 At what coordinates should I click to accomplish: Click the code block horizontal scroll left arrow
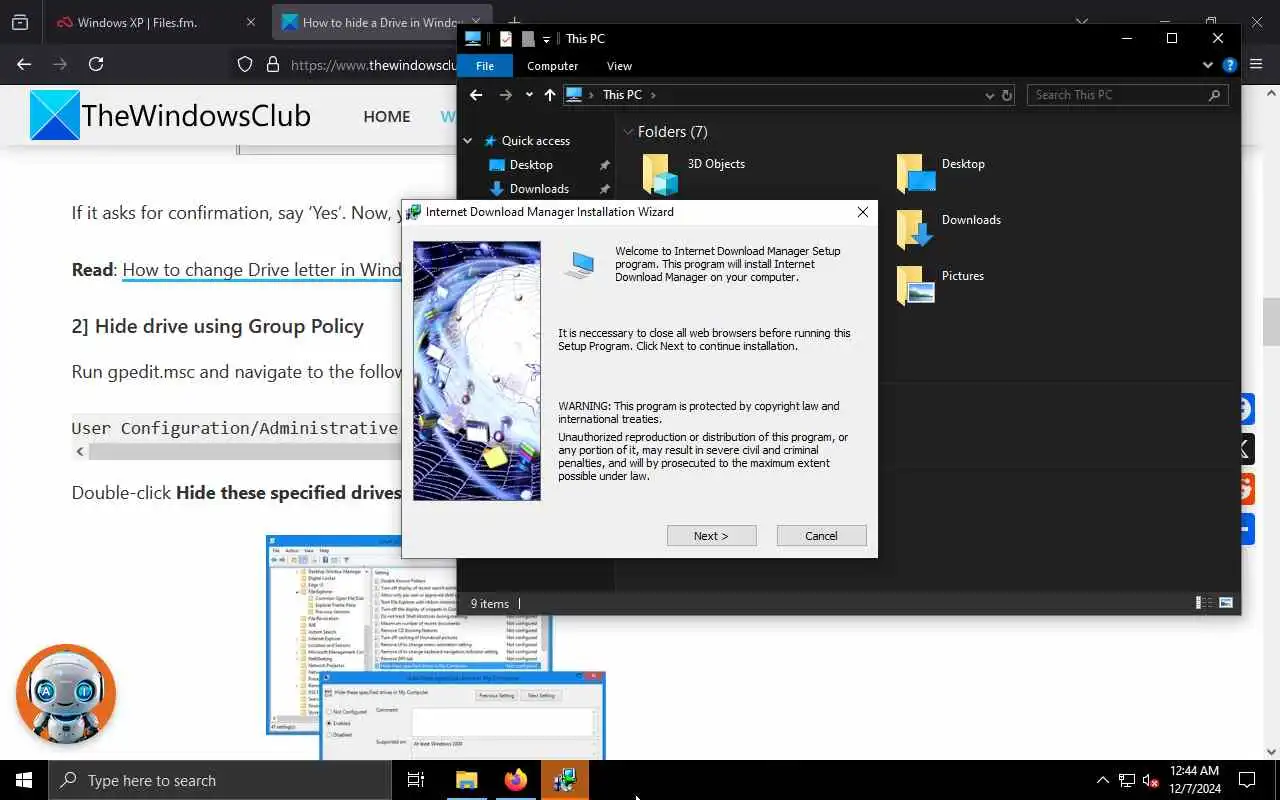(81, 452)
